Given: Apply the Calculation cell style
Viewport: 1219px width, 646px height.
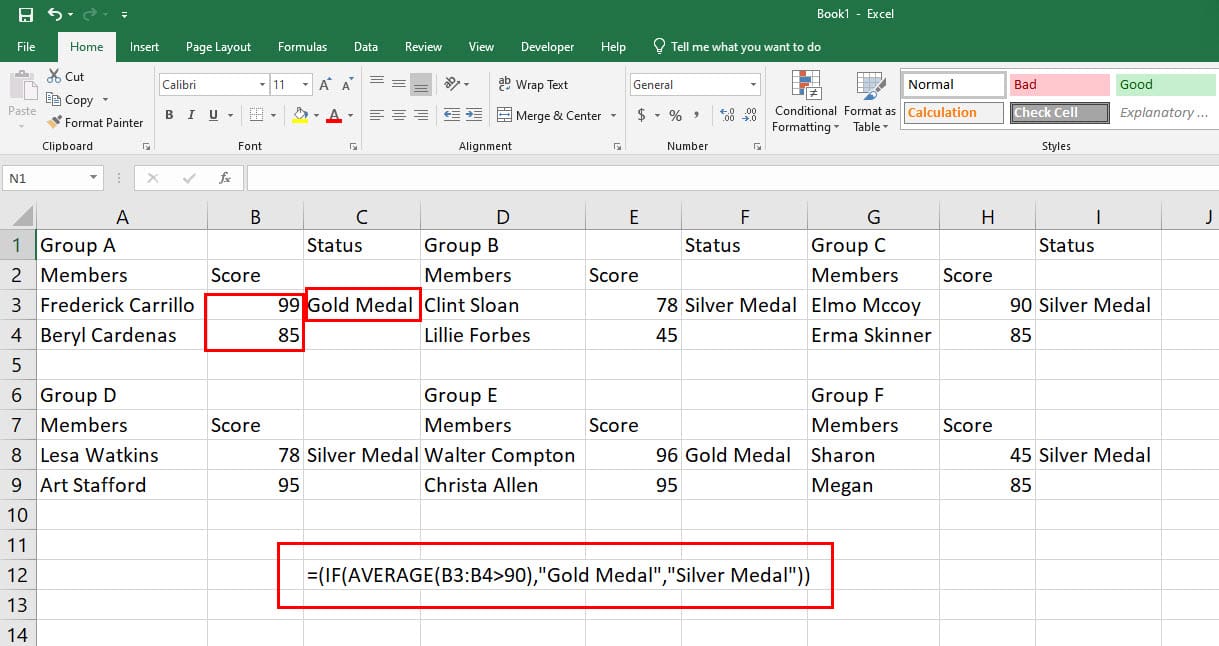Looking at the screenshot, I should 954,113.
